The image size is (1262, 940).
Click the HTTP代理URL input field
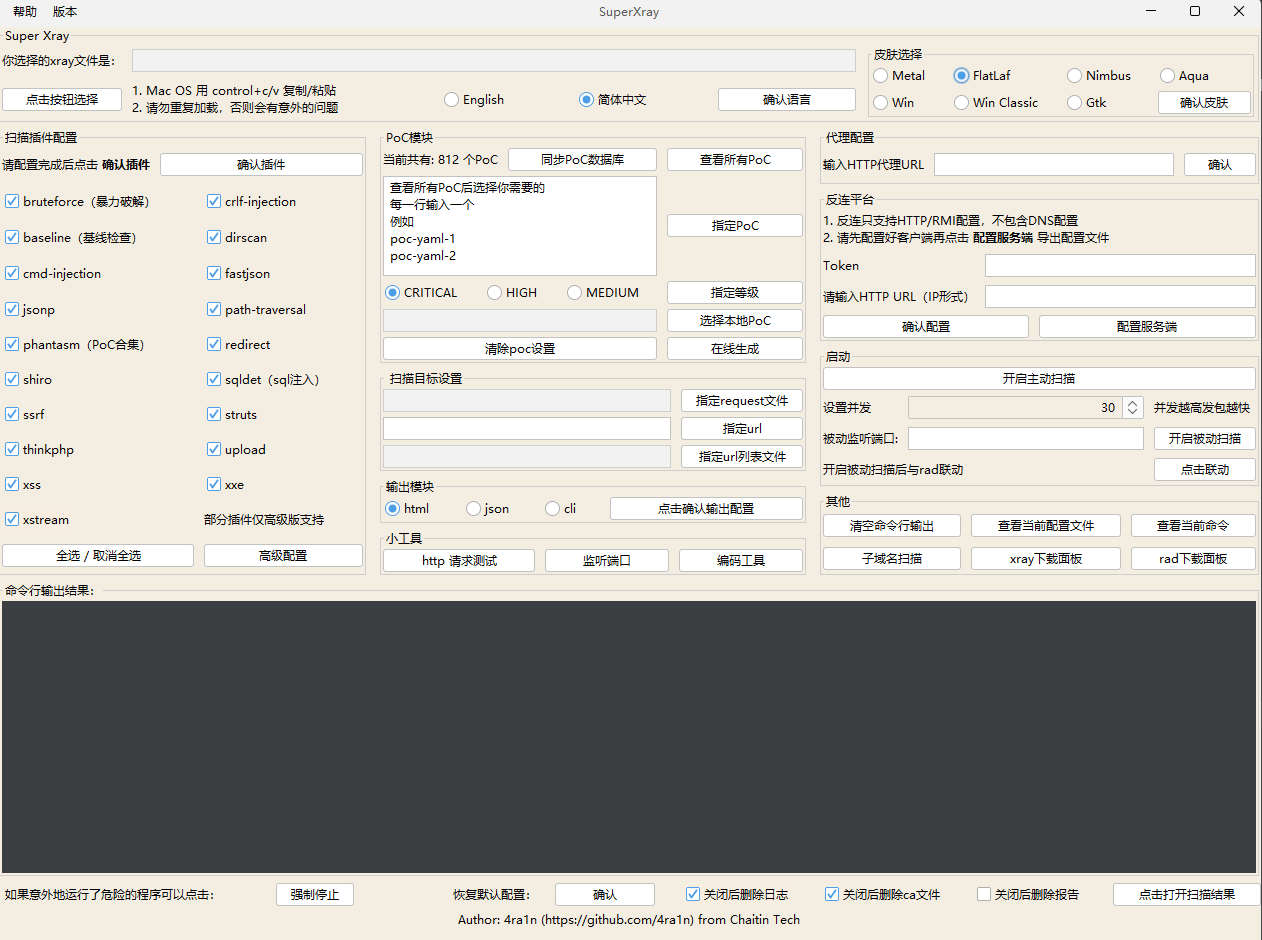[x=1054, y=165]
